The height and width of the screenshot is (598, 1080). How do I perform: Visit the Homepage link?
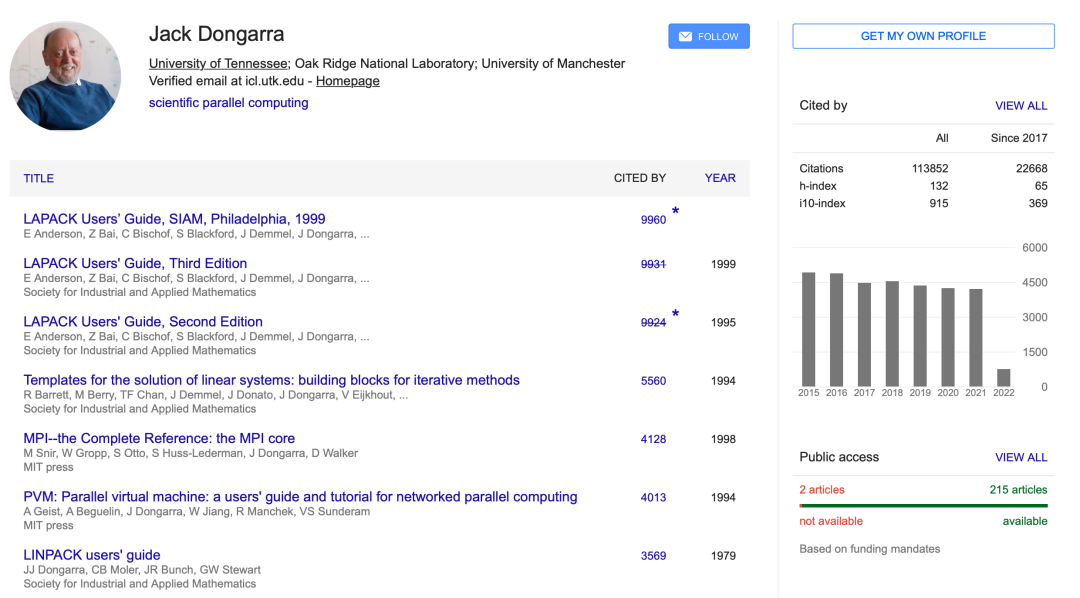[x=347, y=81]
